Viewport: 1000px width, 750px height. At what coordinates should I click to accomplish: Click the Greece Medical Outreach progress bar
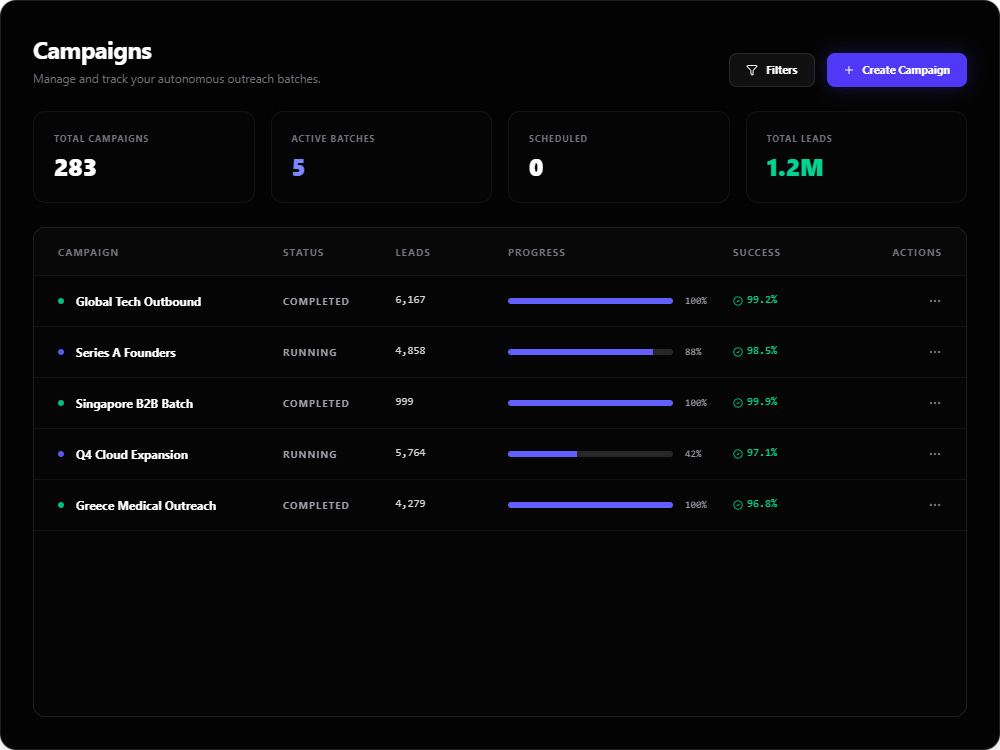pyautogui.click(x=591, y=505)
